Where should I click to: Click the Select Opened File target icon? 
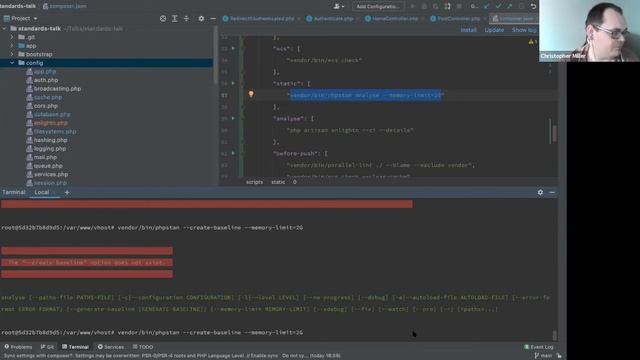point(163,18)
